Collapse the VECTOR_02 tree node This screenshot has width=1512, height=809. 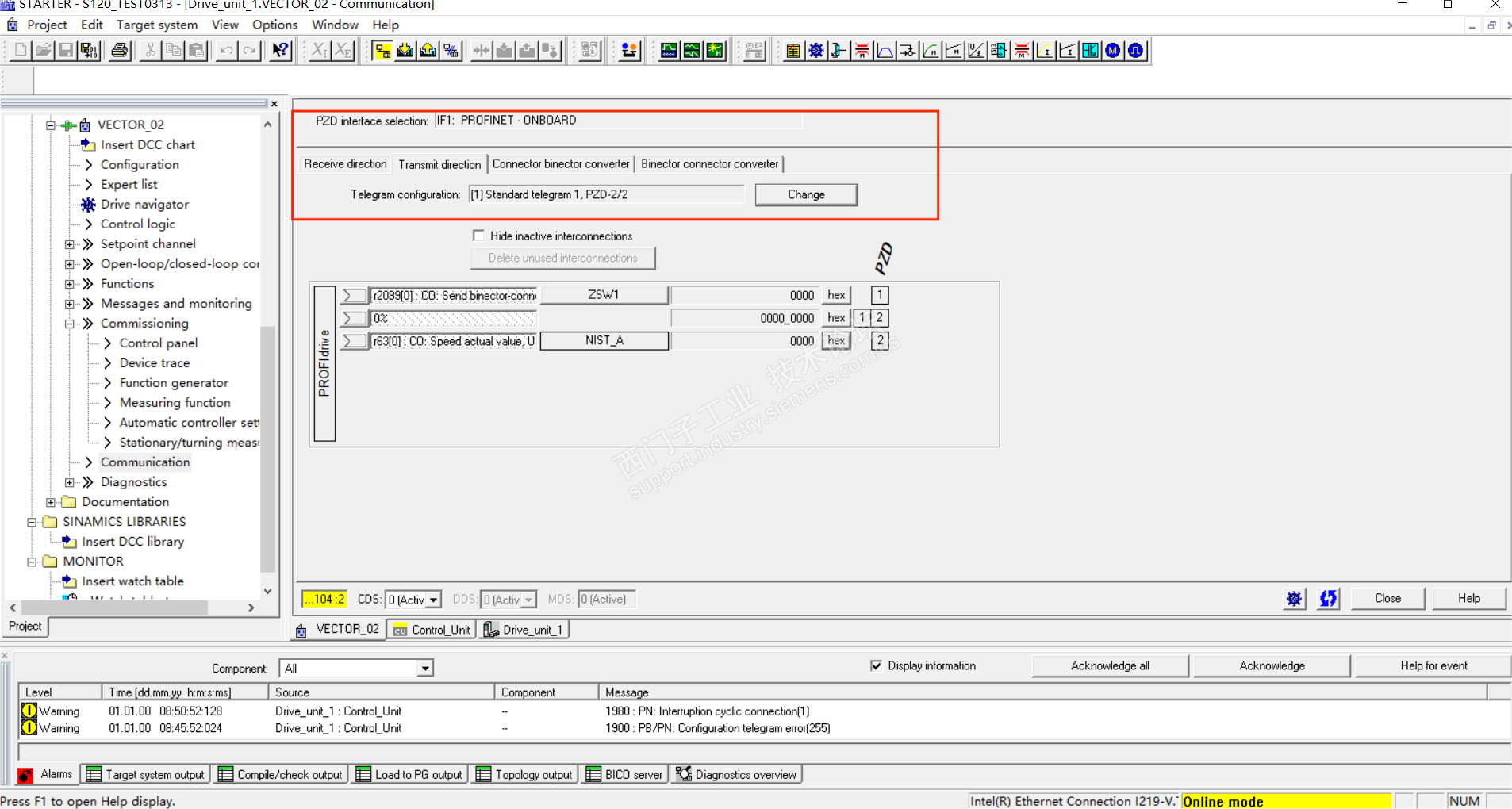click(51, 125)
